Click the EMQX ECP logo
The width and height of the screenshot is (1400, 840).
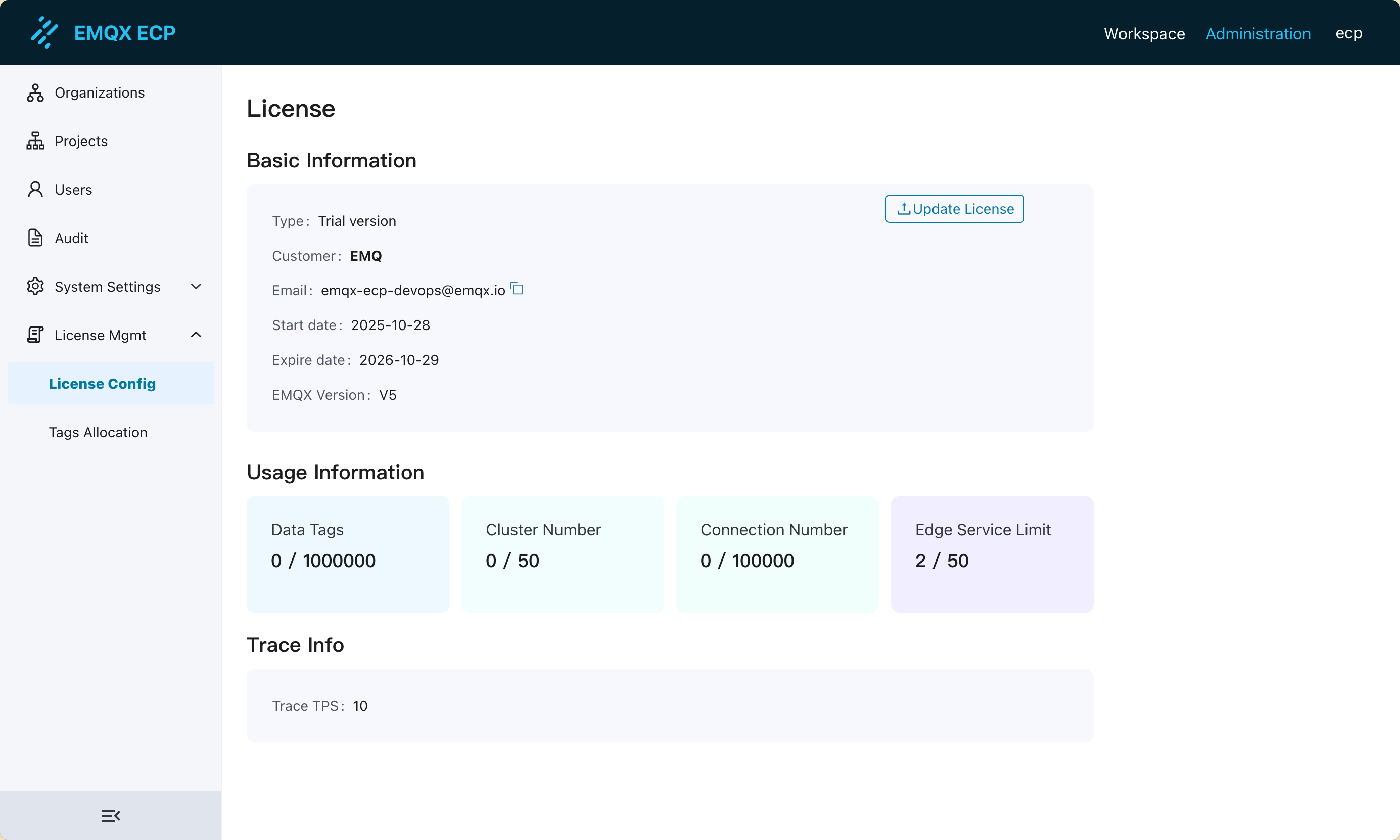pos(102,32)
